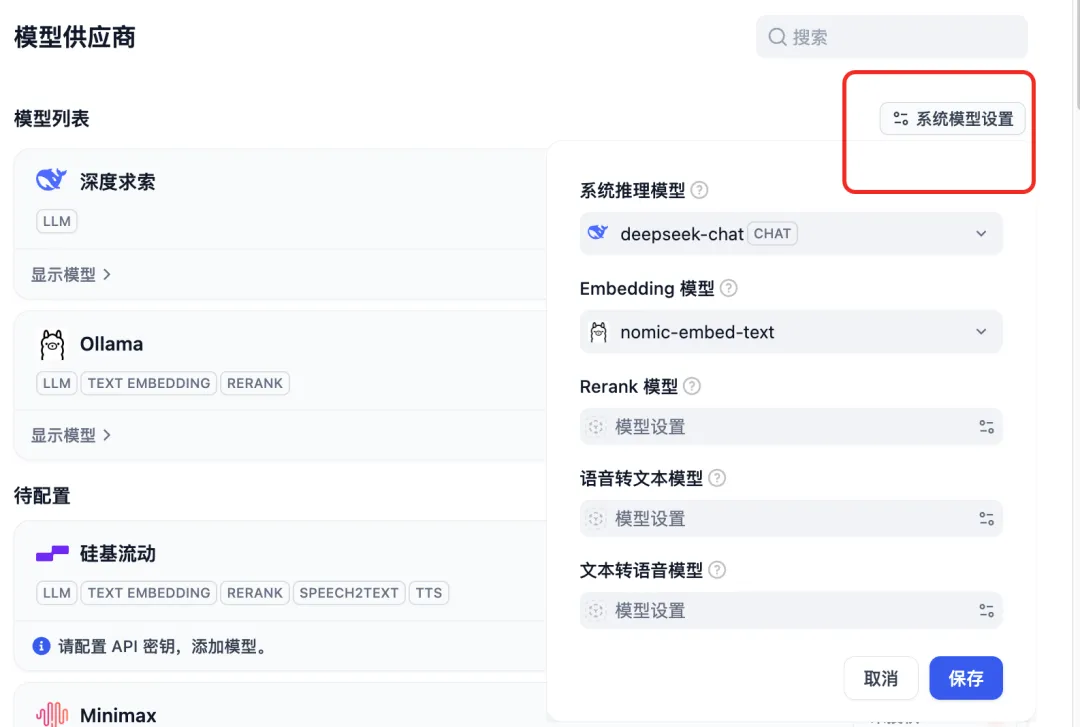Click the CHAT badge beside deepseek-chat

(772, 234)
